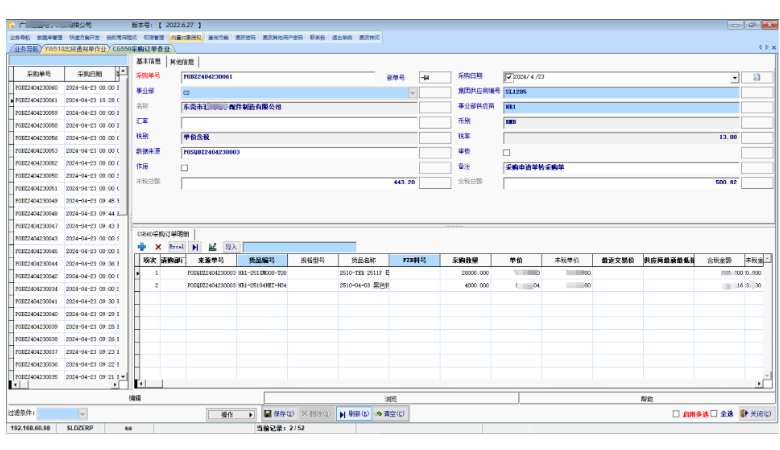Click the 更改密码 menu item
This screenshot has width=780, height=450.
(x=245, y=37)
